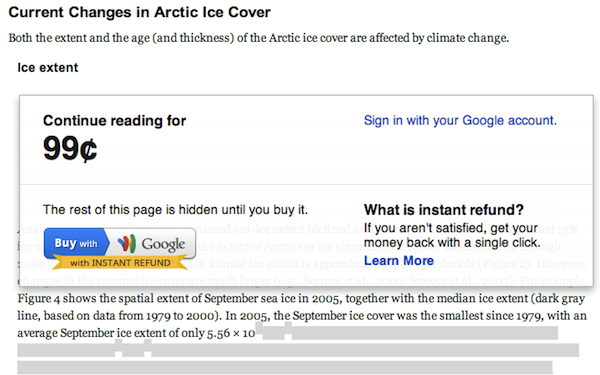Click the What is instant refund? heading

[x=443, y=210]
